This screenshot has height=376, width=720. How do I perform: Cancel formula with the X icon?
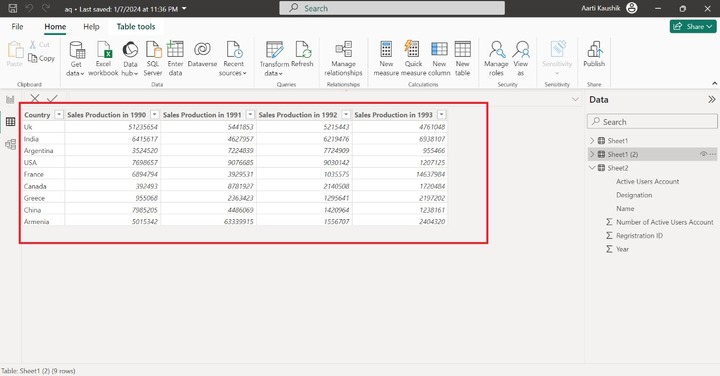point(34,98)
